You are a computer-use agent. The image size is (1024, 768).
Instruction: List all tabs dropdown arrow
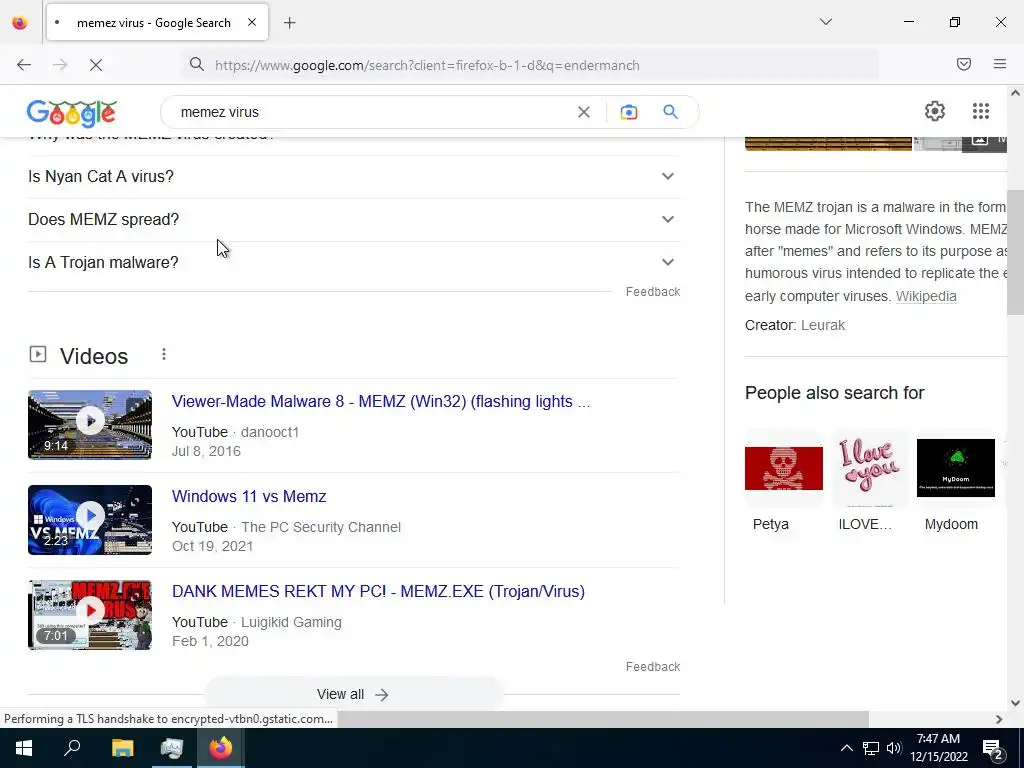tap(825, 22)
